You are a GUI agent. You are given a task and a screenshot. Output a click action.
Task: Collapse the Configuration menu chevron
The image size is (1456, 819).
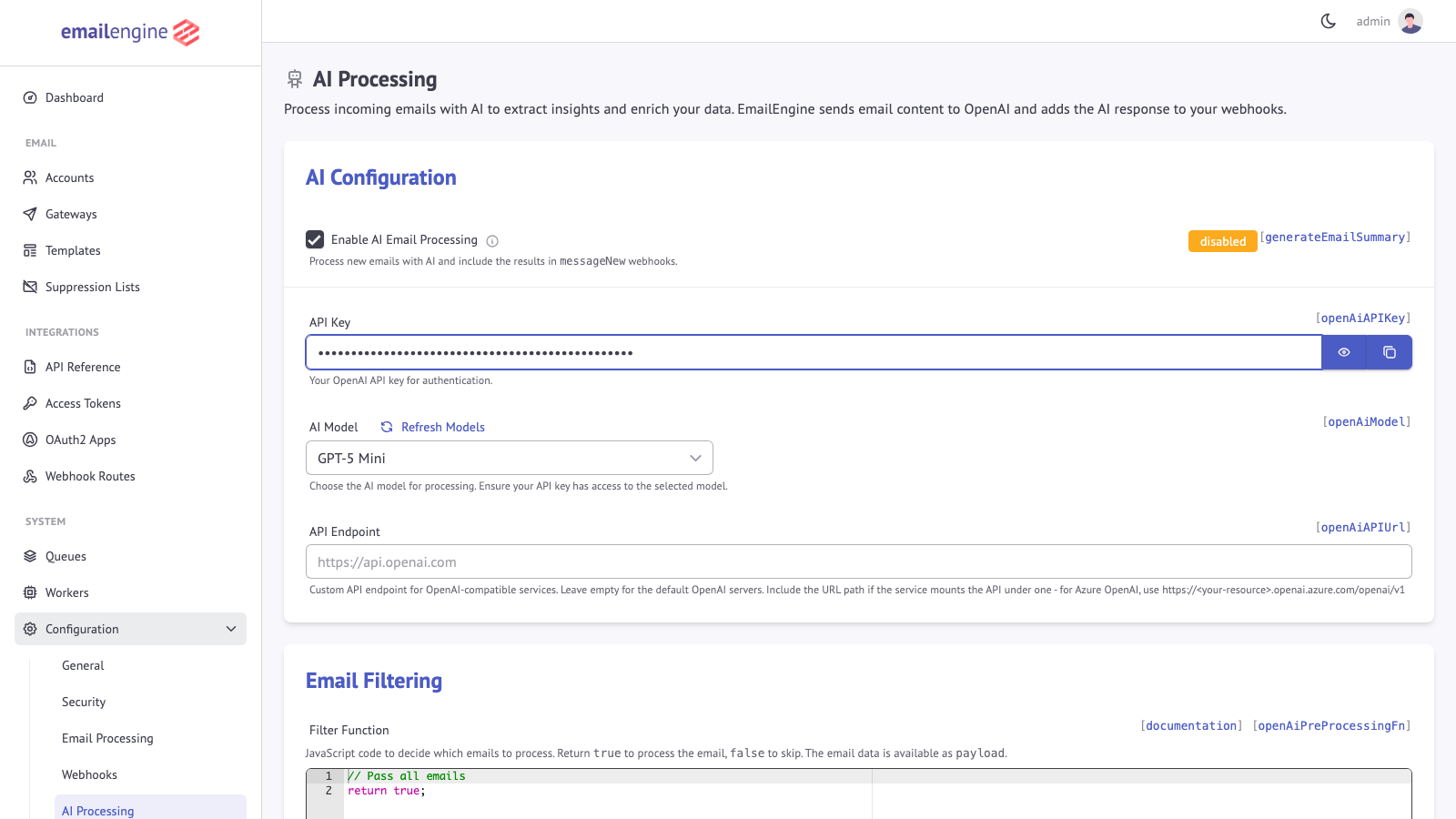pos(231,629)
